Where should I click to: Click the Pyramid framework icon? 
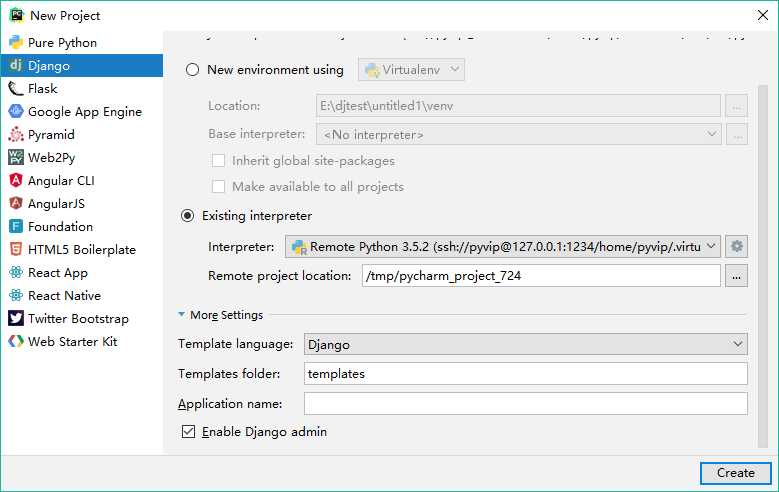16,135
